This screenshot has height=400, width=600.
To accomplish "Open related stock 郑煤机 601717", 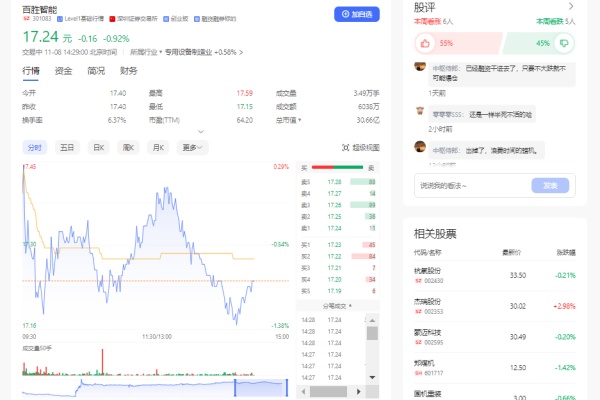I will coord(494,367).
